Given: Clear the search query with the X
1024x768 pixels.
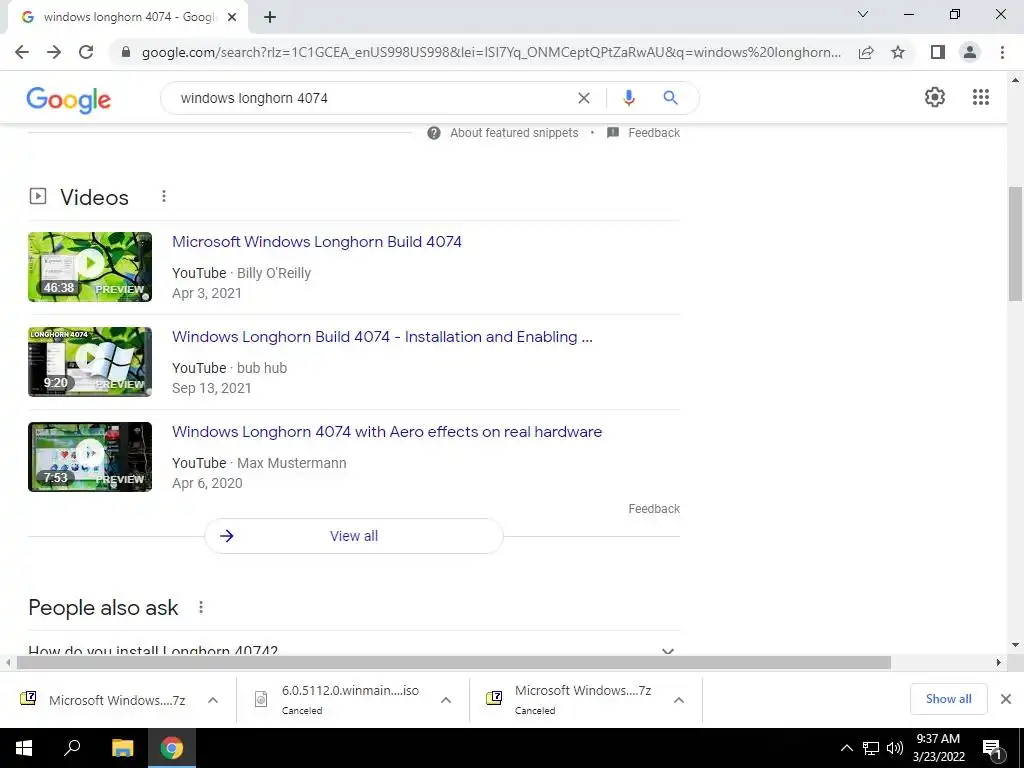Looking at the screenshot, I should 584,98.
